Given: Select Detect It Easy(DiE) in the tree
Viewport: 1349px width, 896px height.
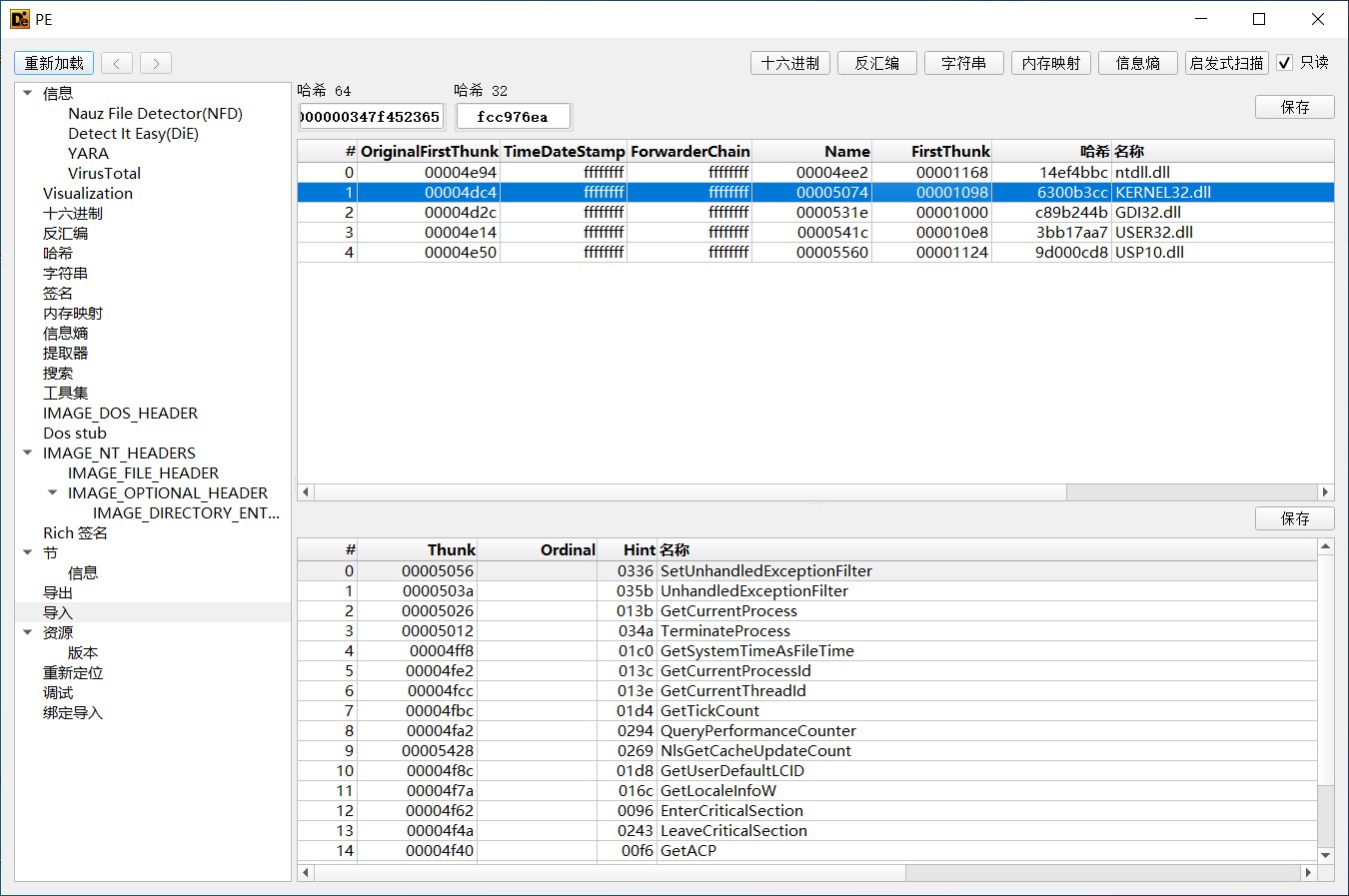Looking at the screenshot, I should coord(133,133).
